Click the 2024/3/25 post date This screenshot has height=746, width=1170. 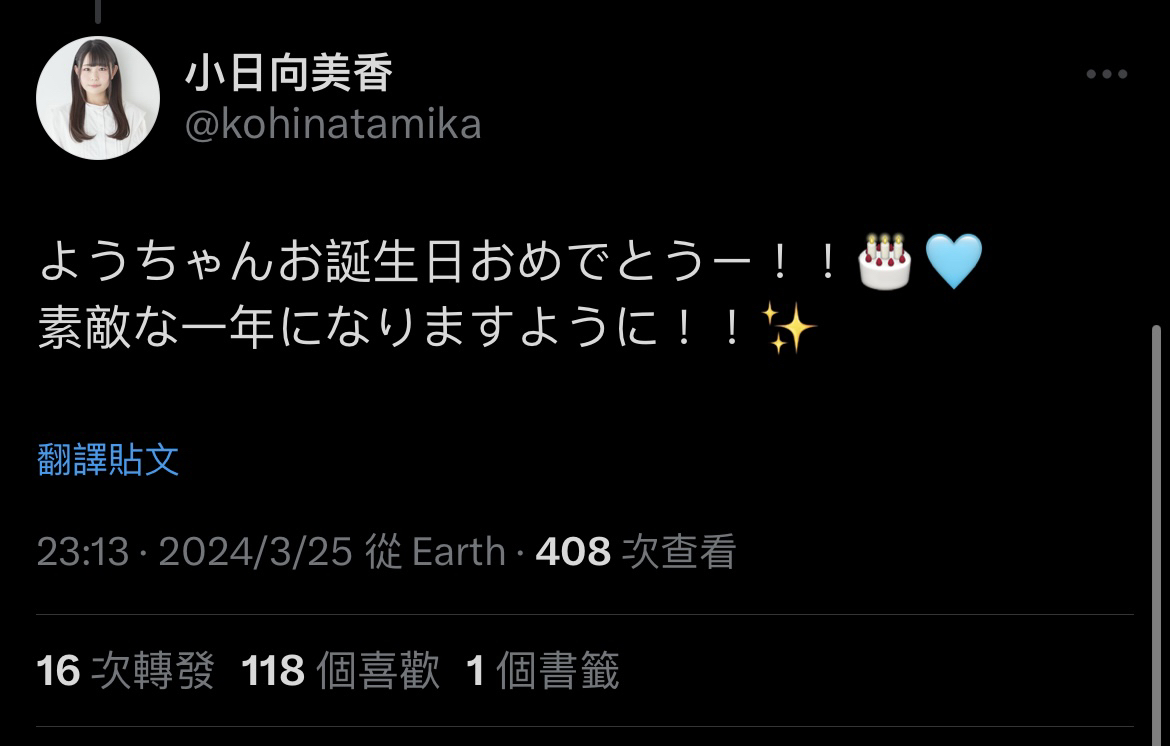click(x=255, y=552)
